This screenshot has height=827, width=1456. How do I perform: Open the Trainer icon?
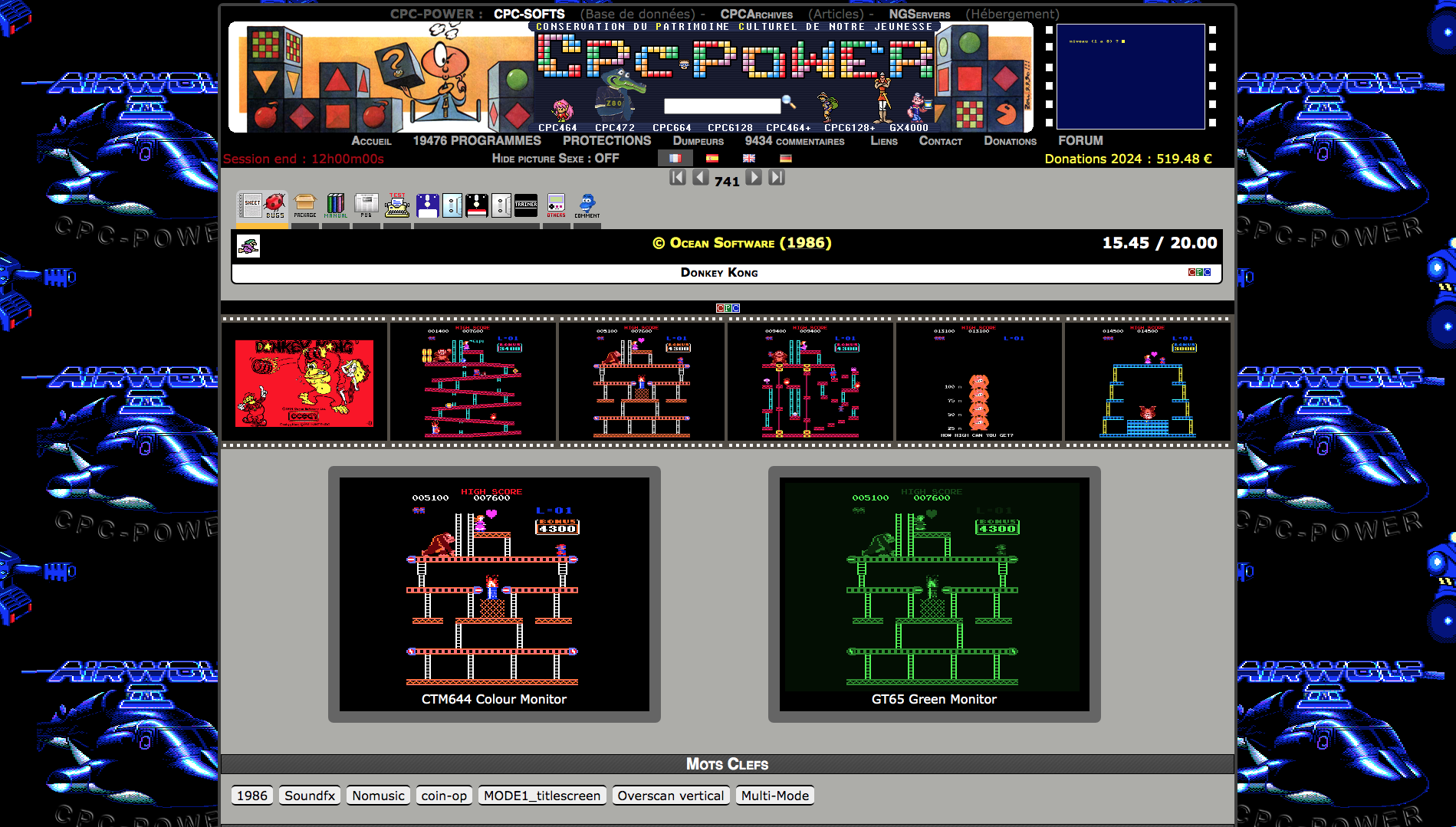(x=526, y=205)
